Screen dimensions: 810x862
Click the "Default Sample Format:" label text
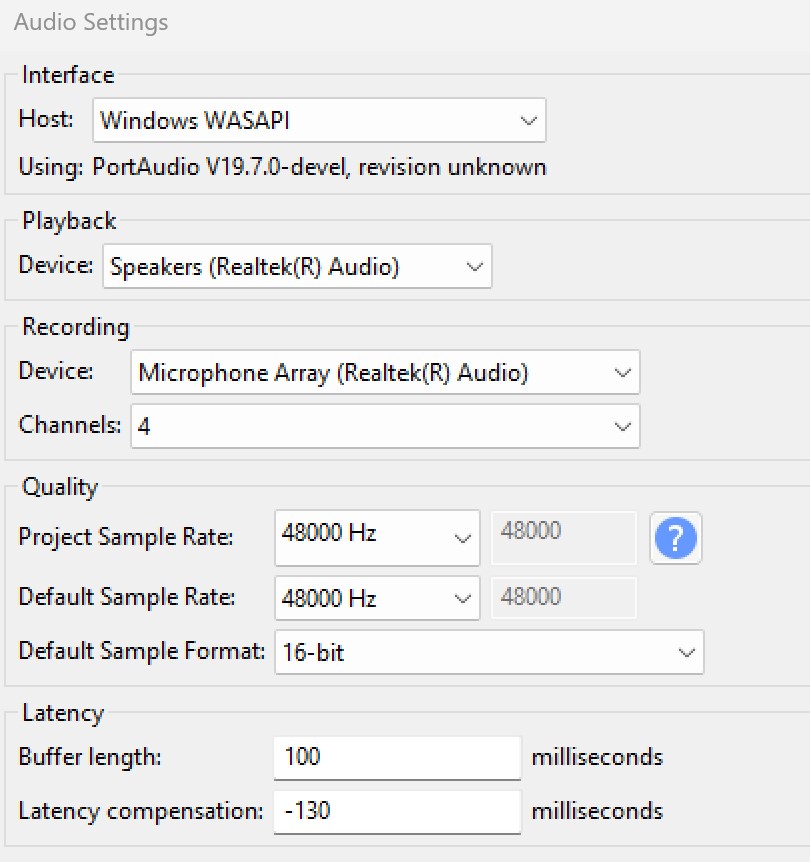pyautogui.click(x=142, y=652)
